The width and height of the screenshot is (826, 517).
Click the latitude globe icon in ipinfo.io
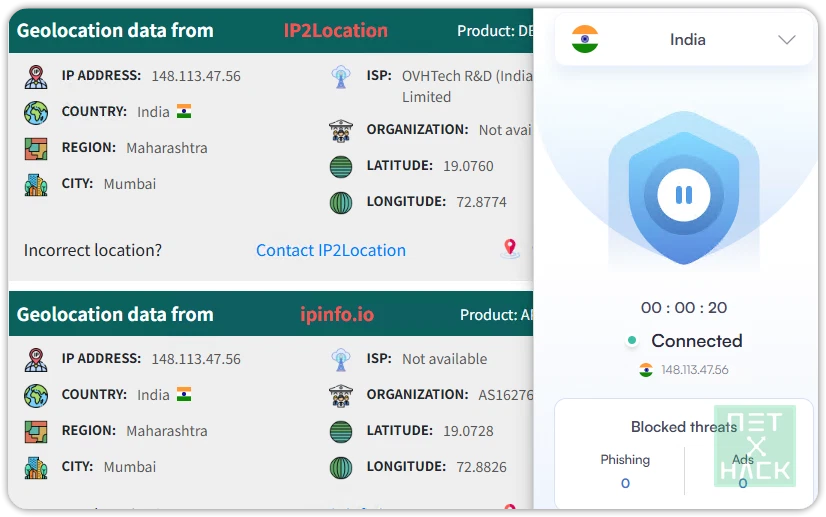pos(341,432)
